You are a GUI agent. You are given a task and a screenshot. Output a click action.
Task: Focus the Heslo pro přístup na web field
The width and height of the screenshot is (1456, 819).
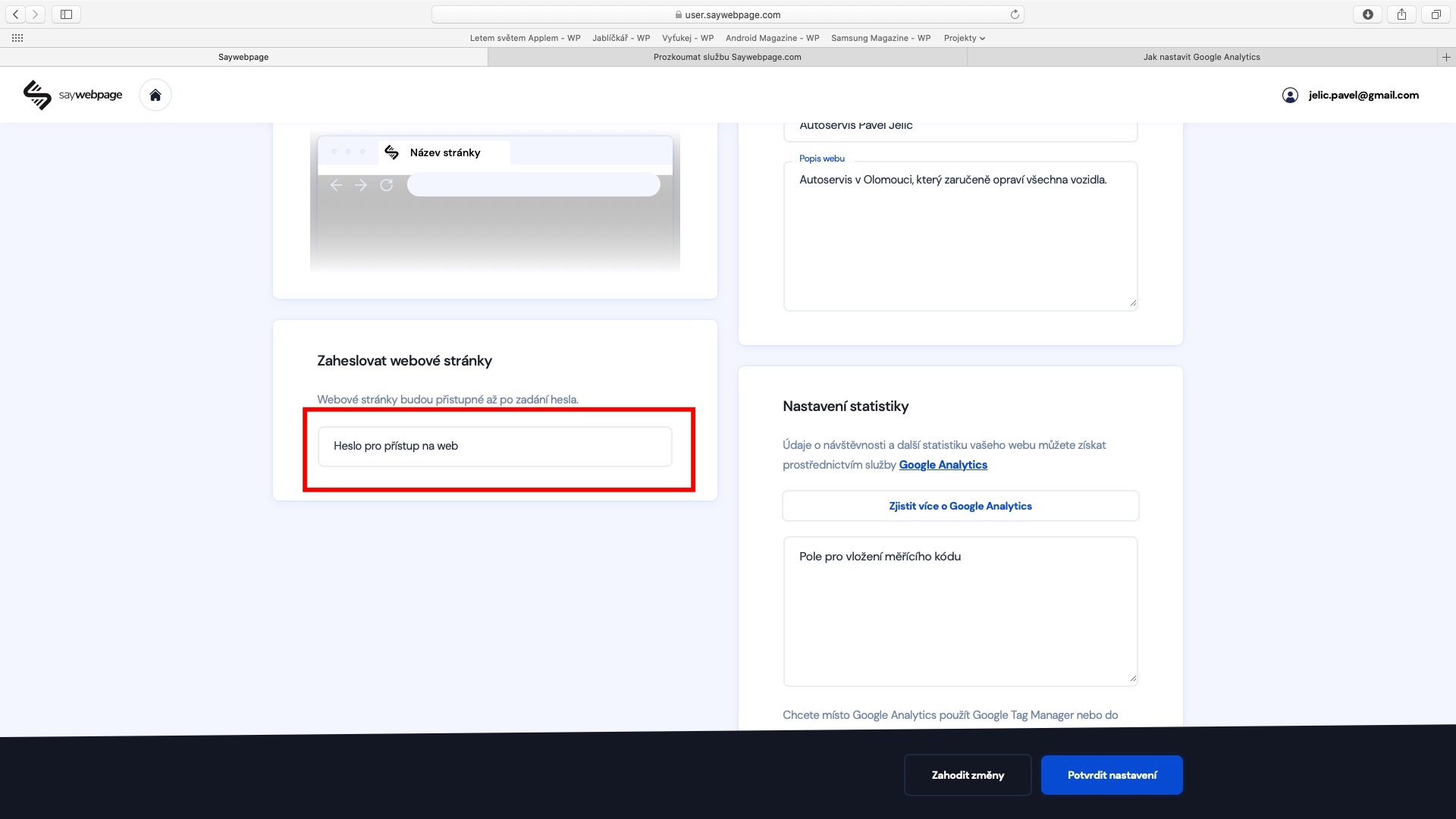click(x=494, y=446)
